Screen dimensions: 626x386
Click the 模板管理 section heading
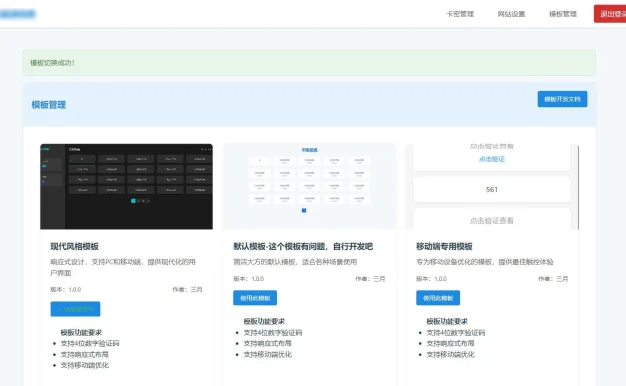[49, 105]
